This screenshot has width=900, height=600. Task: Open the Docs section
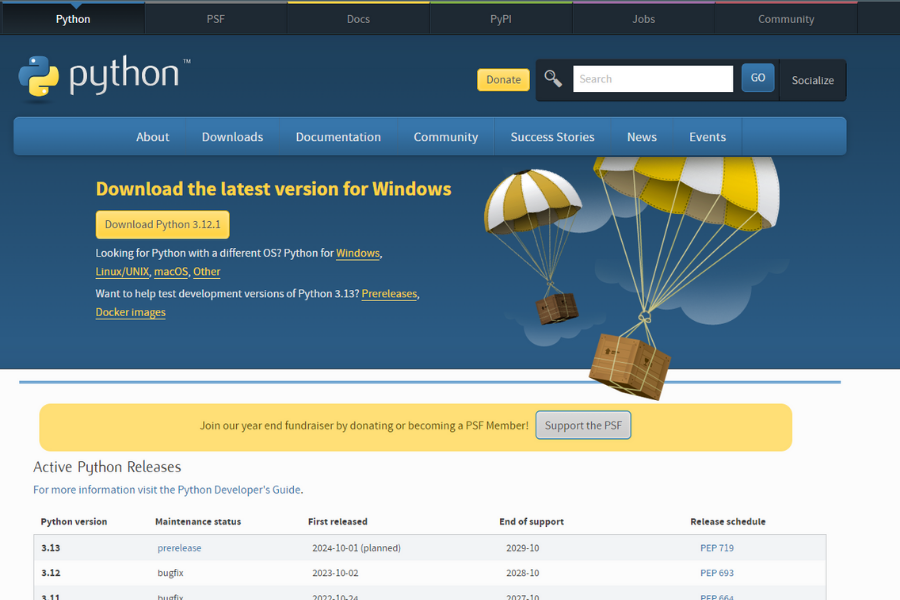(358, 17)
